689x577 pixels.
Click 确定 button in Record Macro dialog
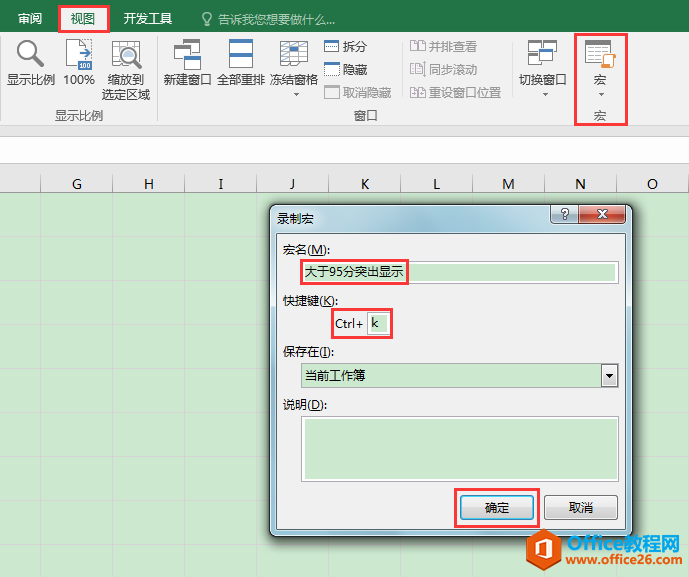[x=497, y=508]
